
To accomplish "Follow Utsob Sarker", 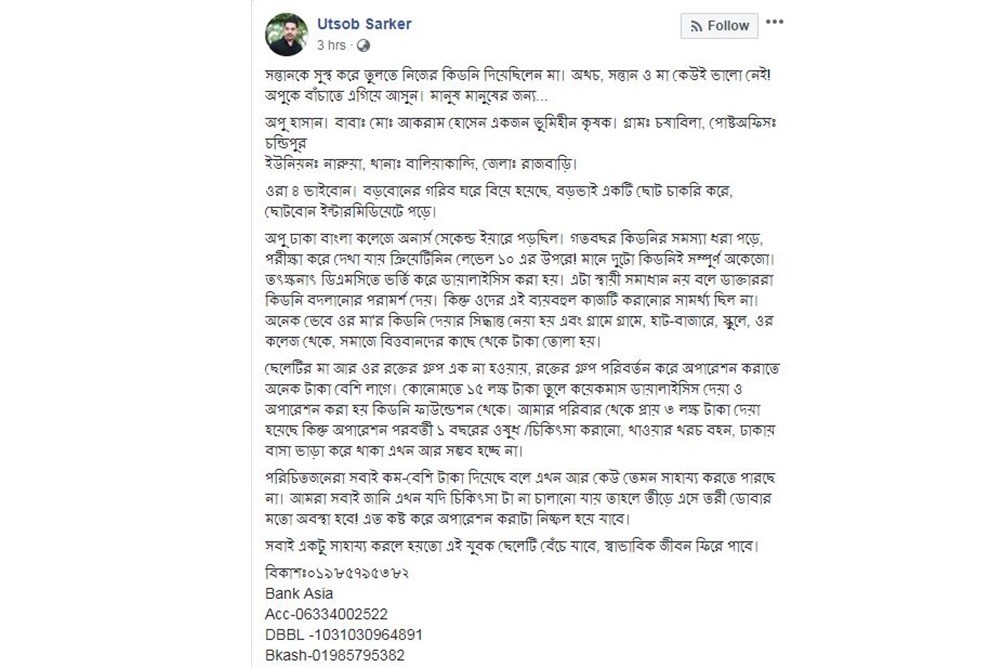I will 719,26.
